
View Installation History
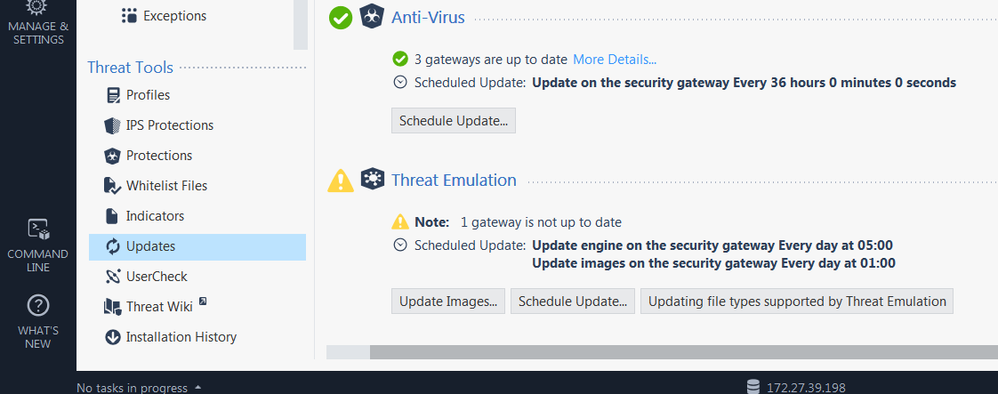tap(171, 337)
